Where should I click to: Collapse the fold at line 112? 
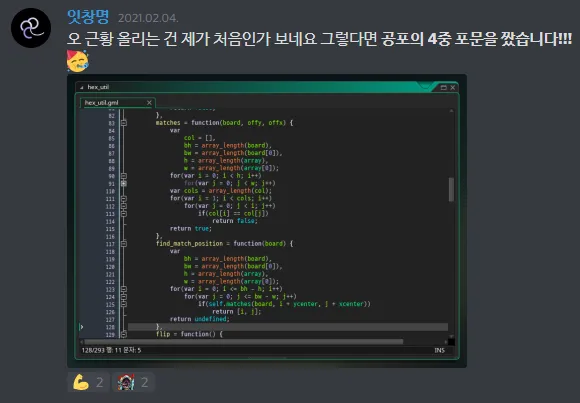(x=124, y=206)
